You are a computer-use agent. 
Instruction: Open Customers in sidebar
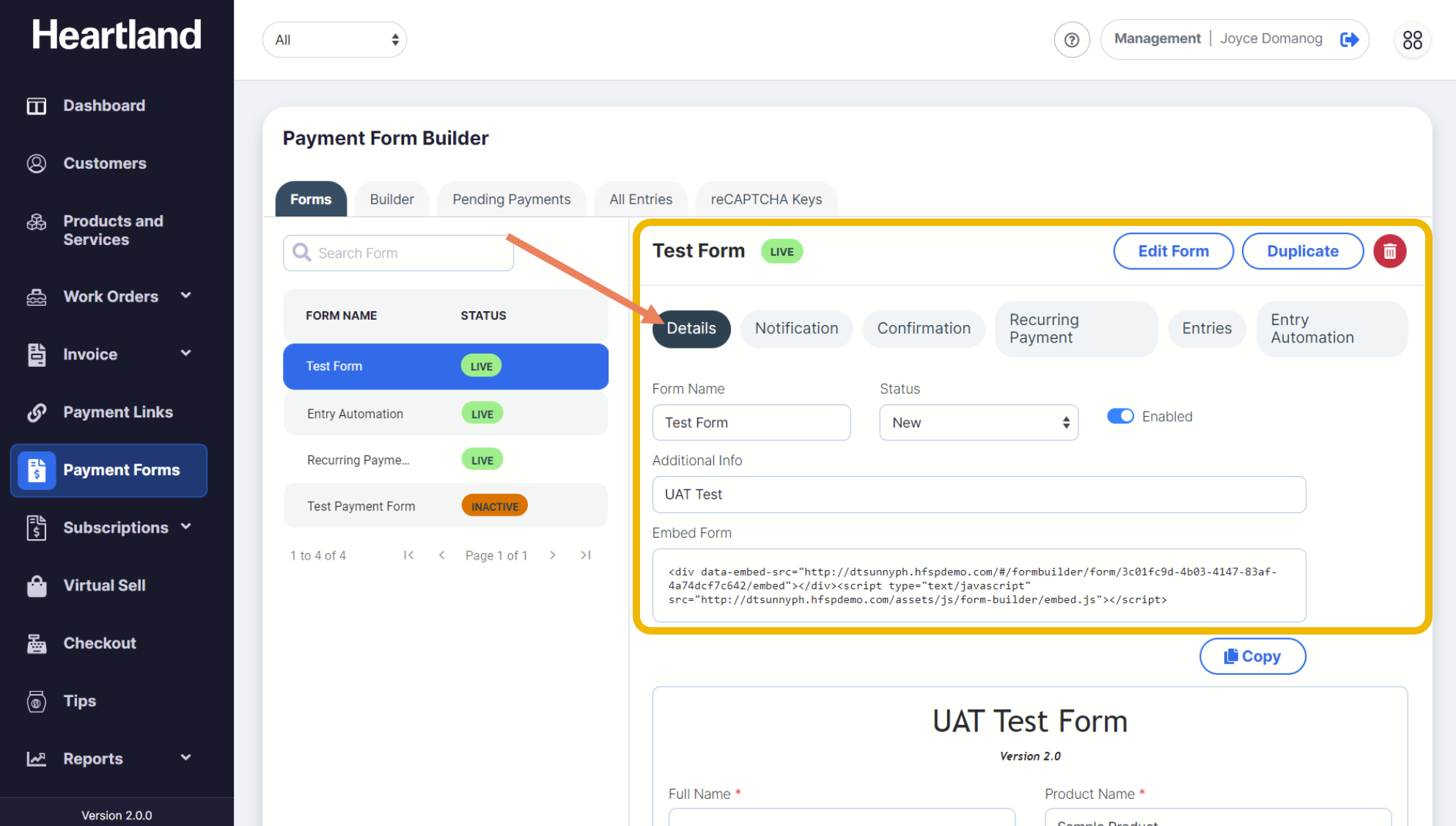click(104, 164)
